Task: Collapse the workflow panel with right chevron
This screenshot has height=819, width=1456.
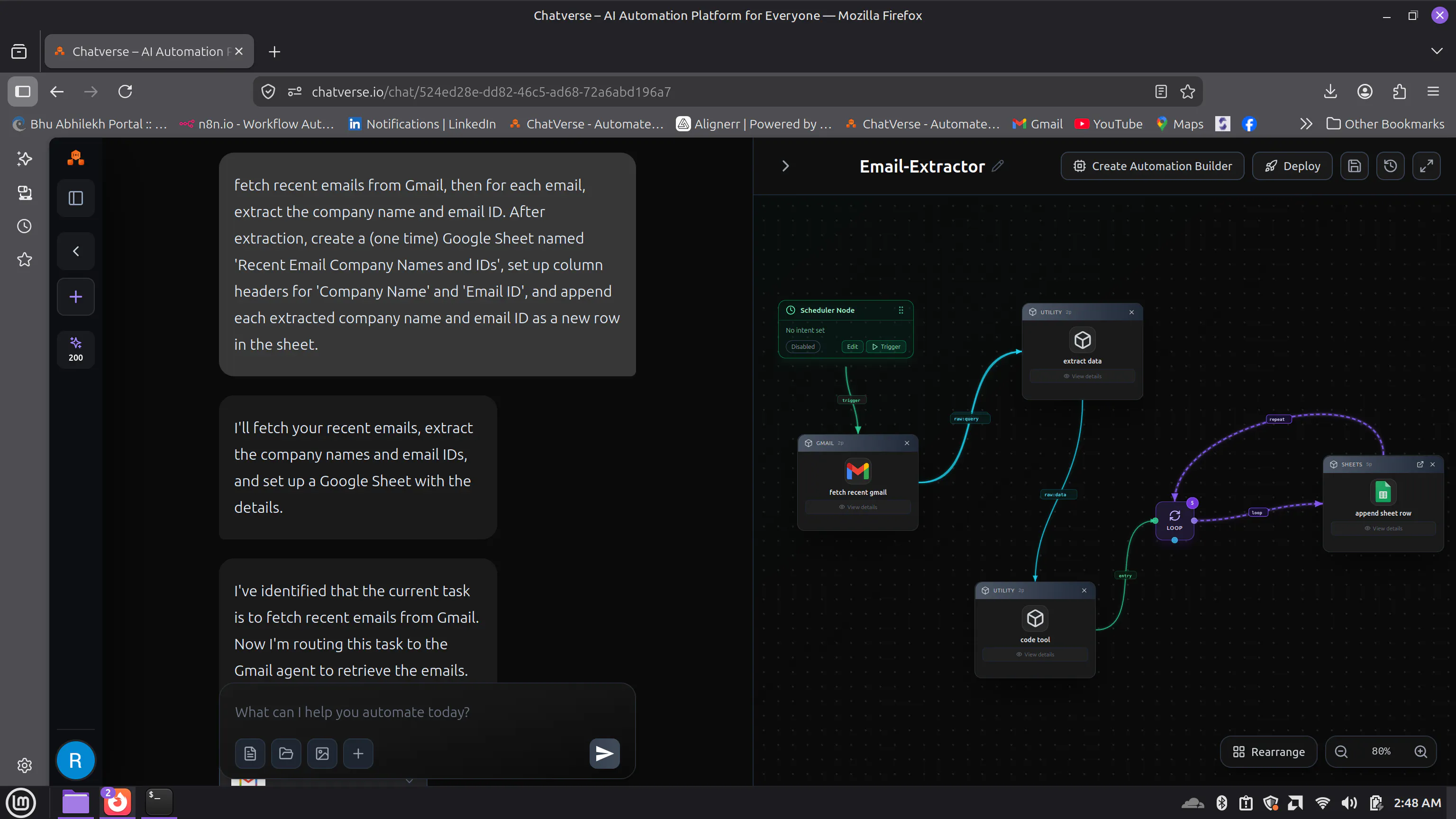Action: 786,165
